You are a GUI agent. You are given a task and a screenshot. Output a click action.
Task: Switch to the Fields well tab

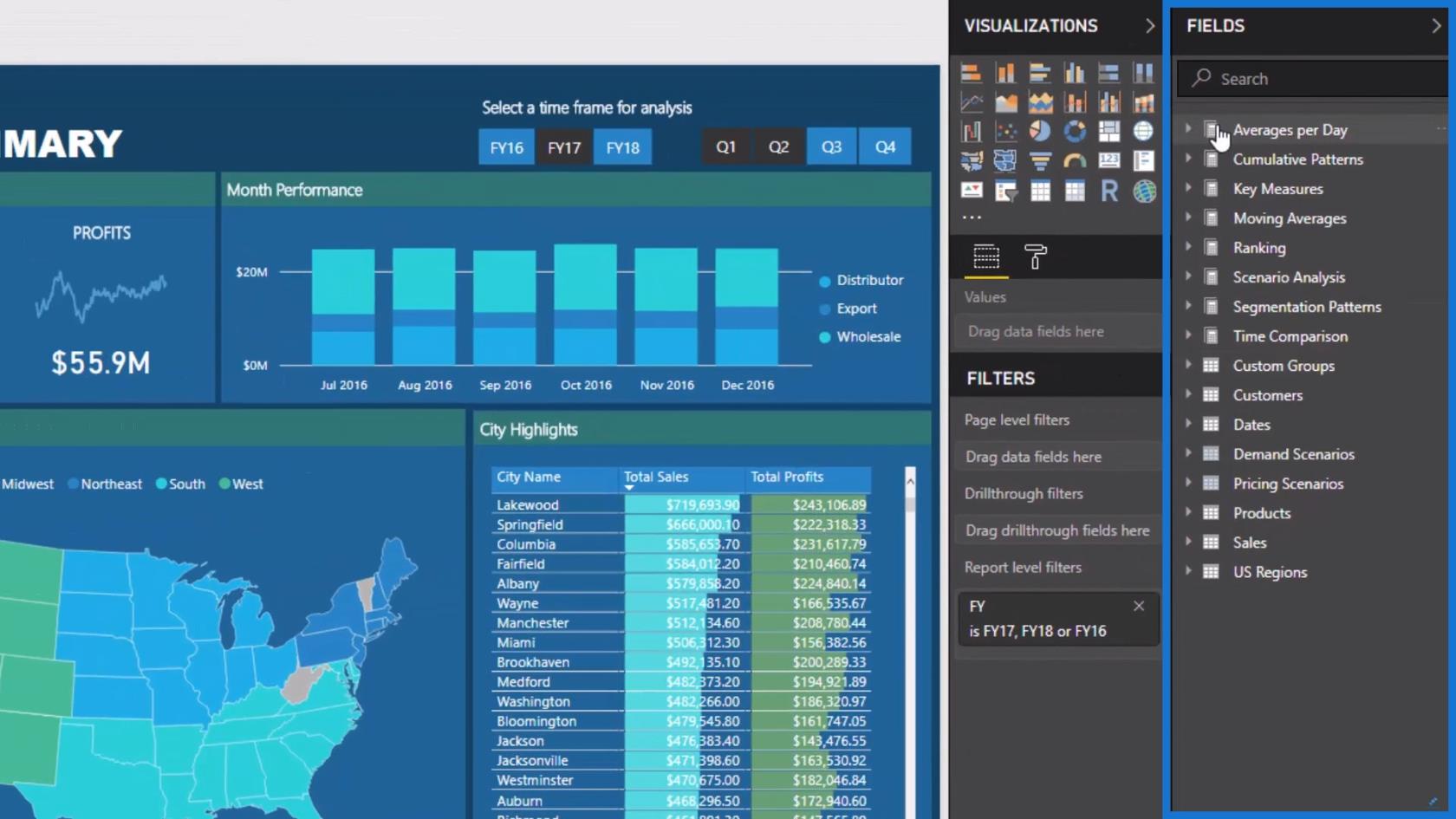coord(986,257)
